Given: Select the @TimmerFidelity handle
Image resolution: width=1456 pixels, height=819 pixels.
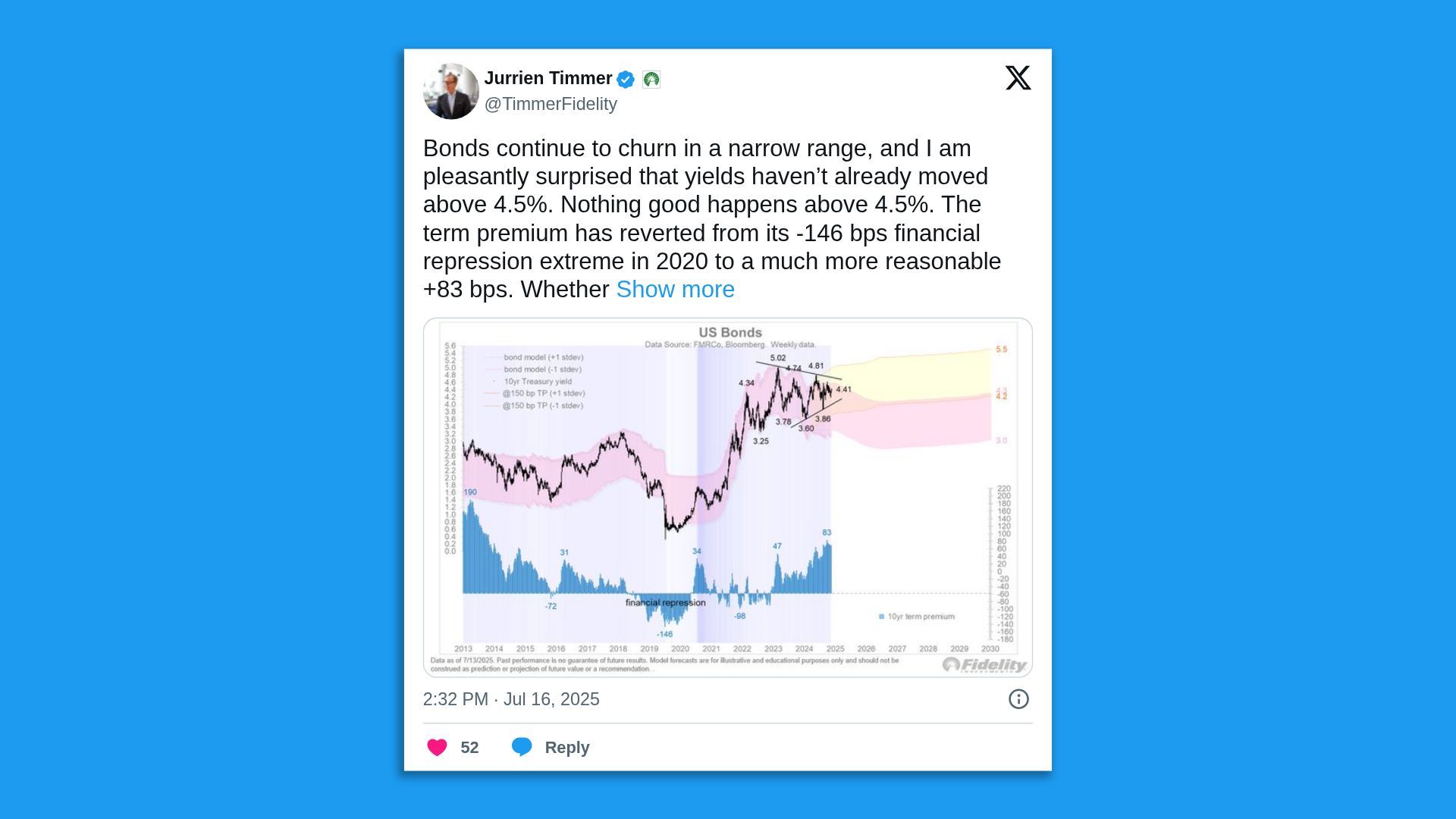Looking at the screenshot, I should pos(551,104).
